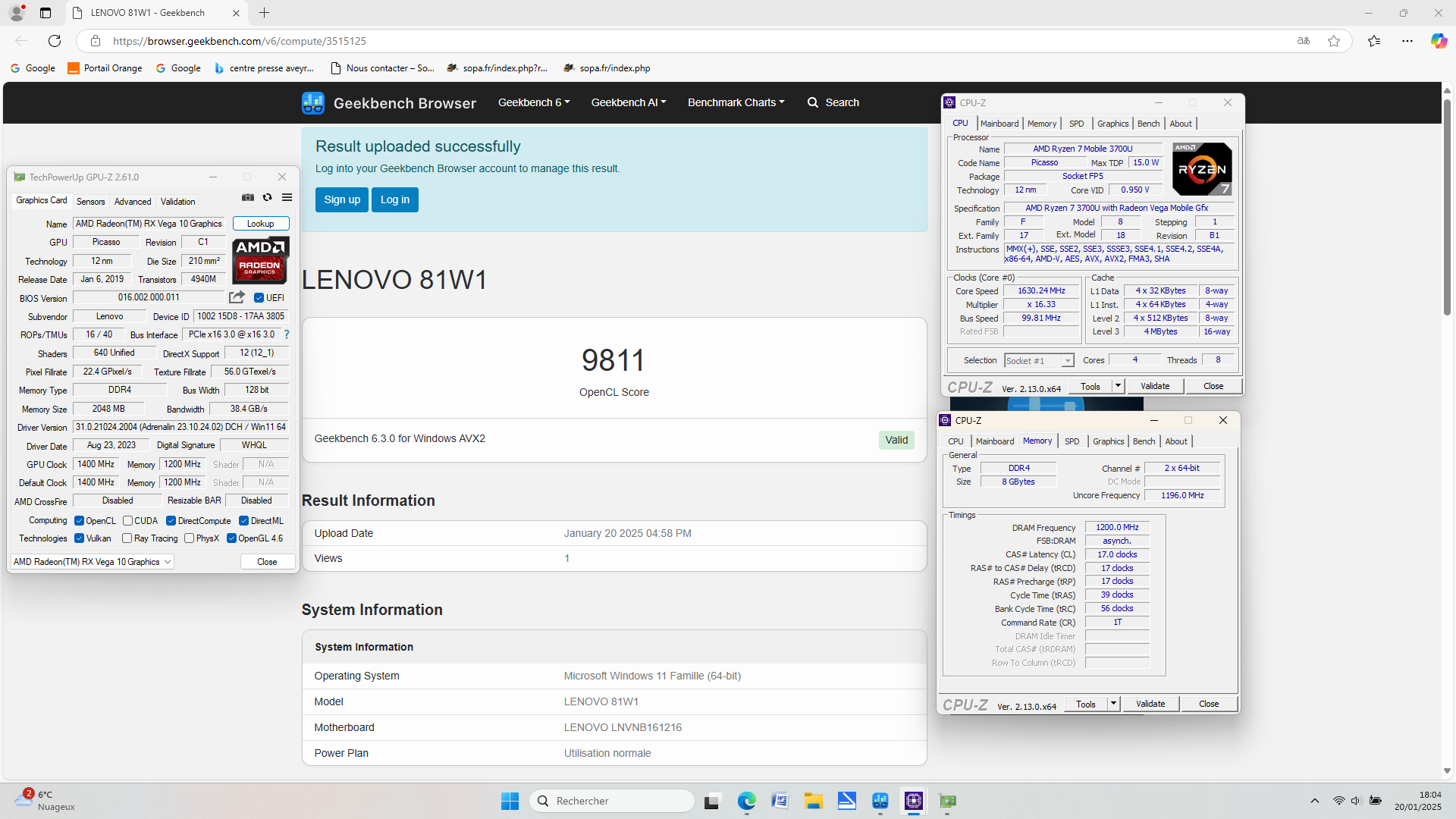Viewport: 1456px width, 819px height.
Task: Click Validate in top CPU-Z window
Action: [1155, 386]
